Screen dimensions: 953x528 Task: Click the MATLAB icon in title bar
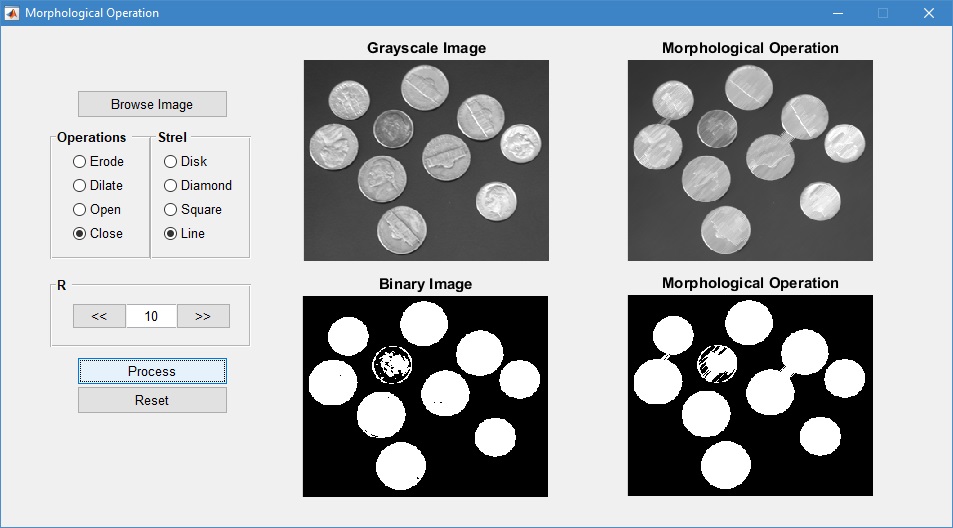(x=12, y=13)
